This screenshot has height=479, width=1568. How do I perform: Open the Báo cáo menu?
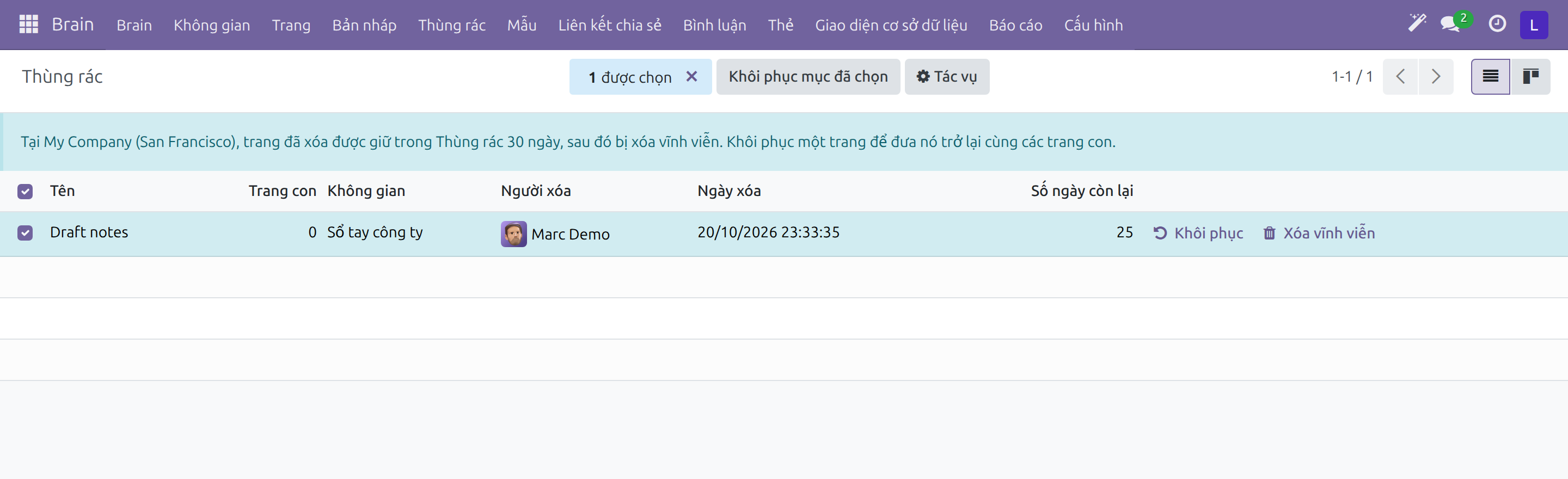click(1015, 25)
